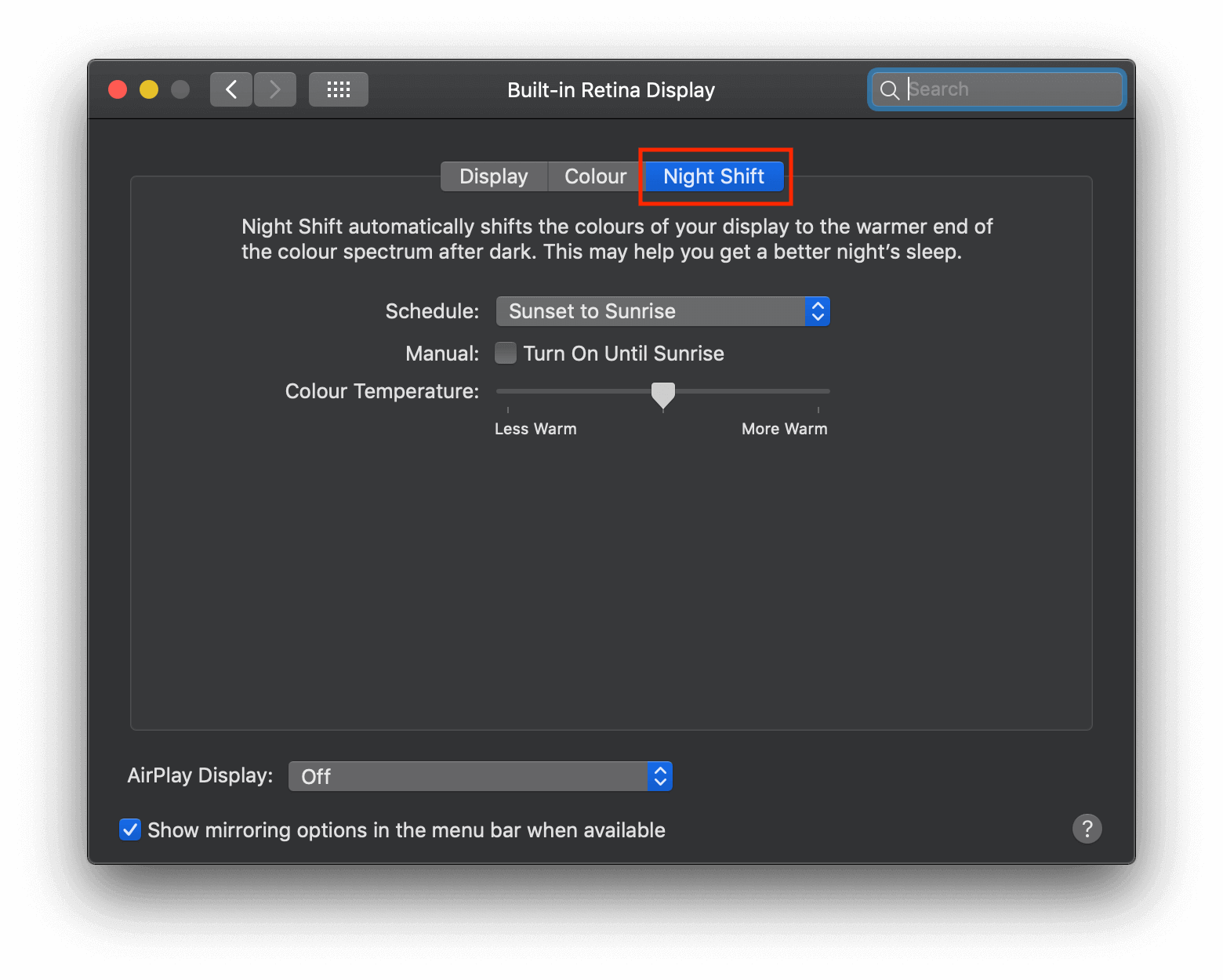This screenshot has width=1223, height=980.
Task: Click the search magnifying glass icon
Action: [889, 90]
